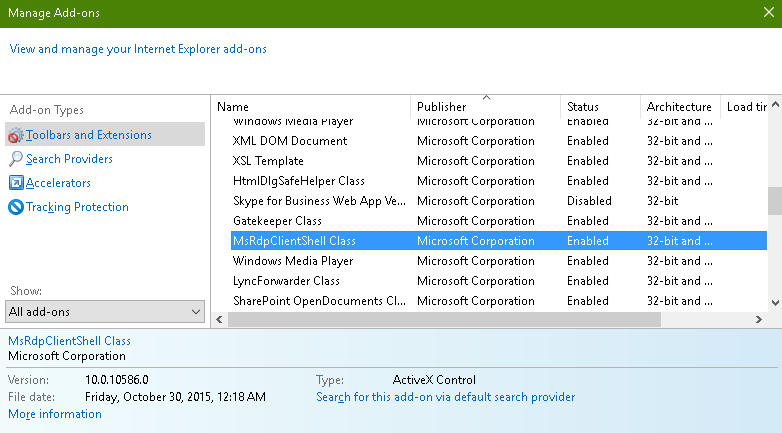
Task: Open Tracking Protection add-on type
Action: coord(77,207)
